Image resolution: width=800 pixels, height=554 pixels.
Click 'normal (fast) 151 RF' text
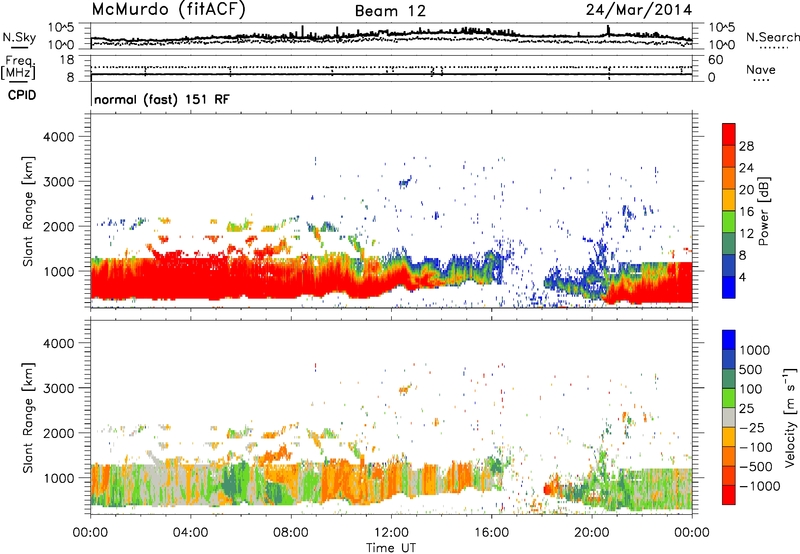click(x=162, y=99)
